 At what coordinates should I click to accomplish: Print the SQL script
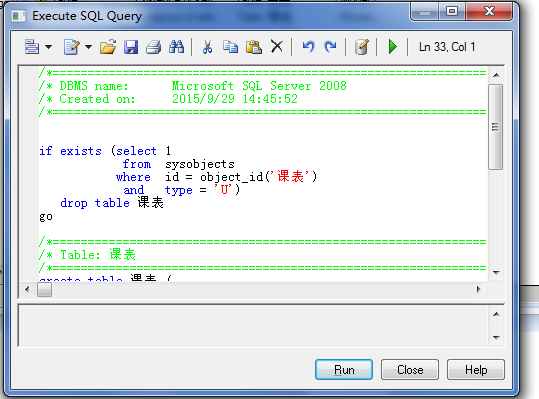coord(153,47)
